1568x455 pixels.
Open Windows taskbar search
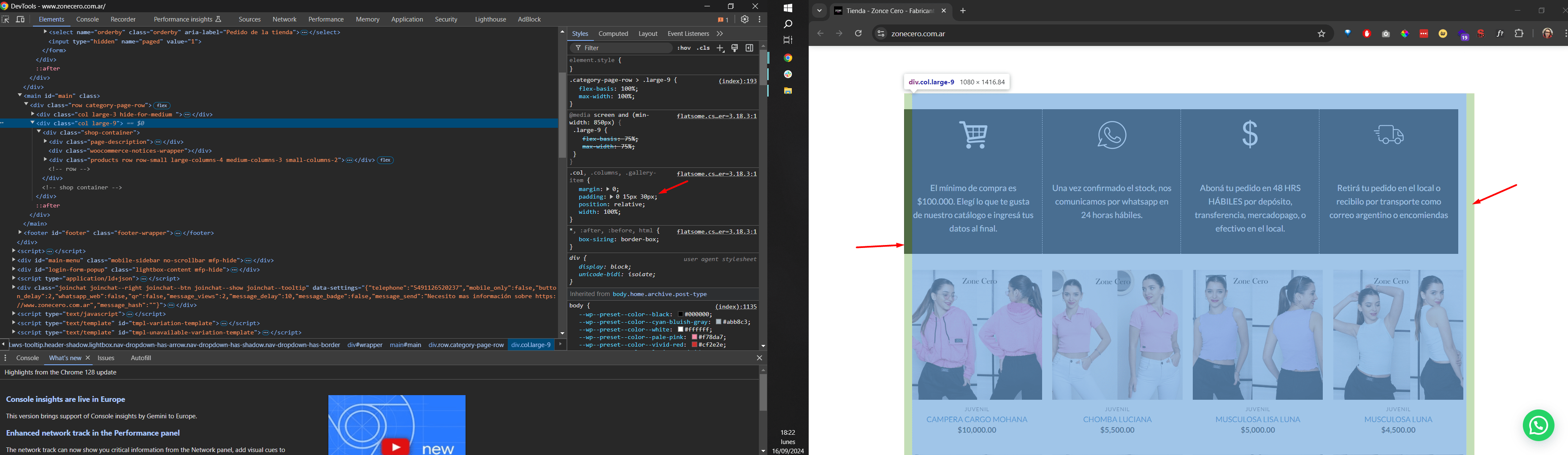point(788,24)
